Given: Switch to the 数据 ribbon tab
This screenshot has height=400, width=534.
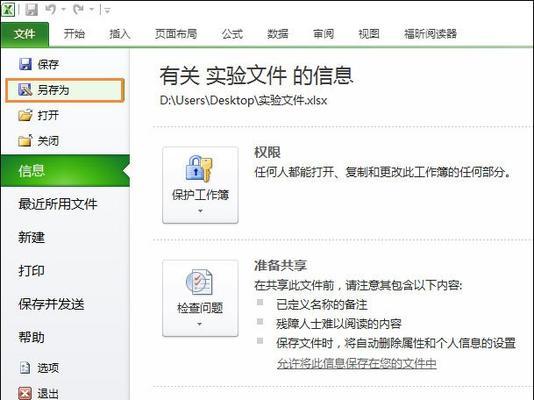Looking at the screenshot, I should click(x=278, y=34).
